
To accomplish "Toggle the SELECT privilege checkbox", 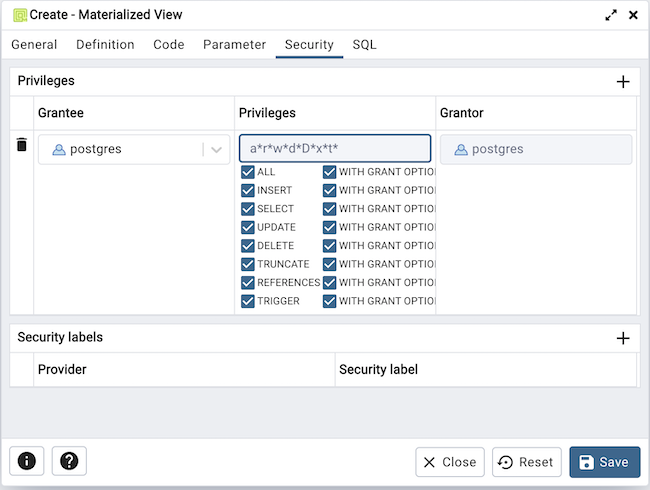I will [248, 209].
